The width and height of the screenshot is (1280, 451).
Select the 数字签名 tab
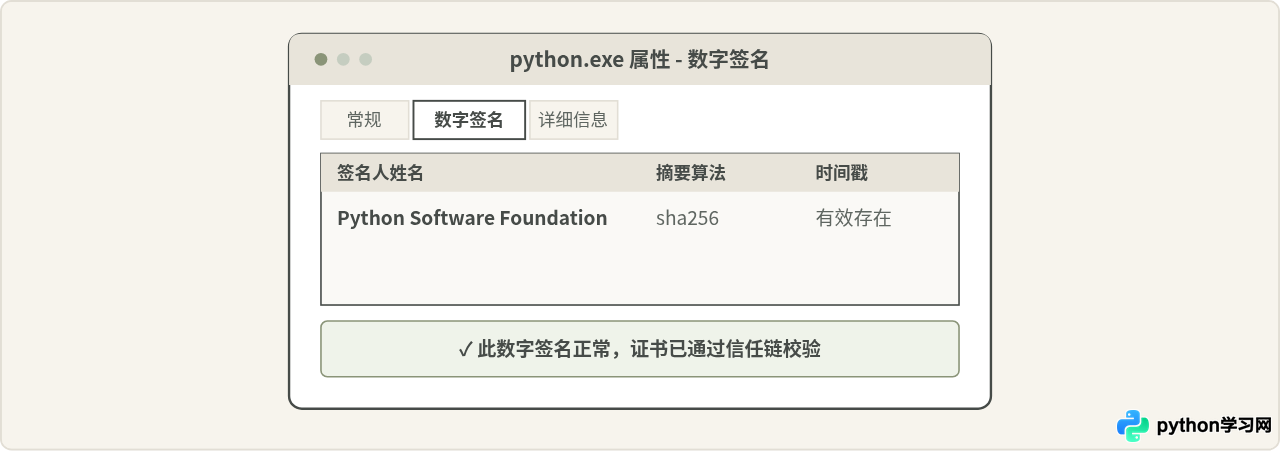[469, 120]
